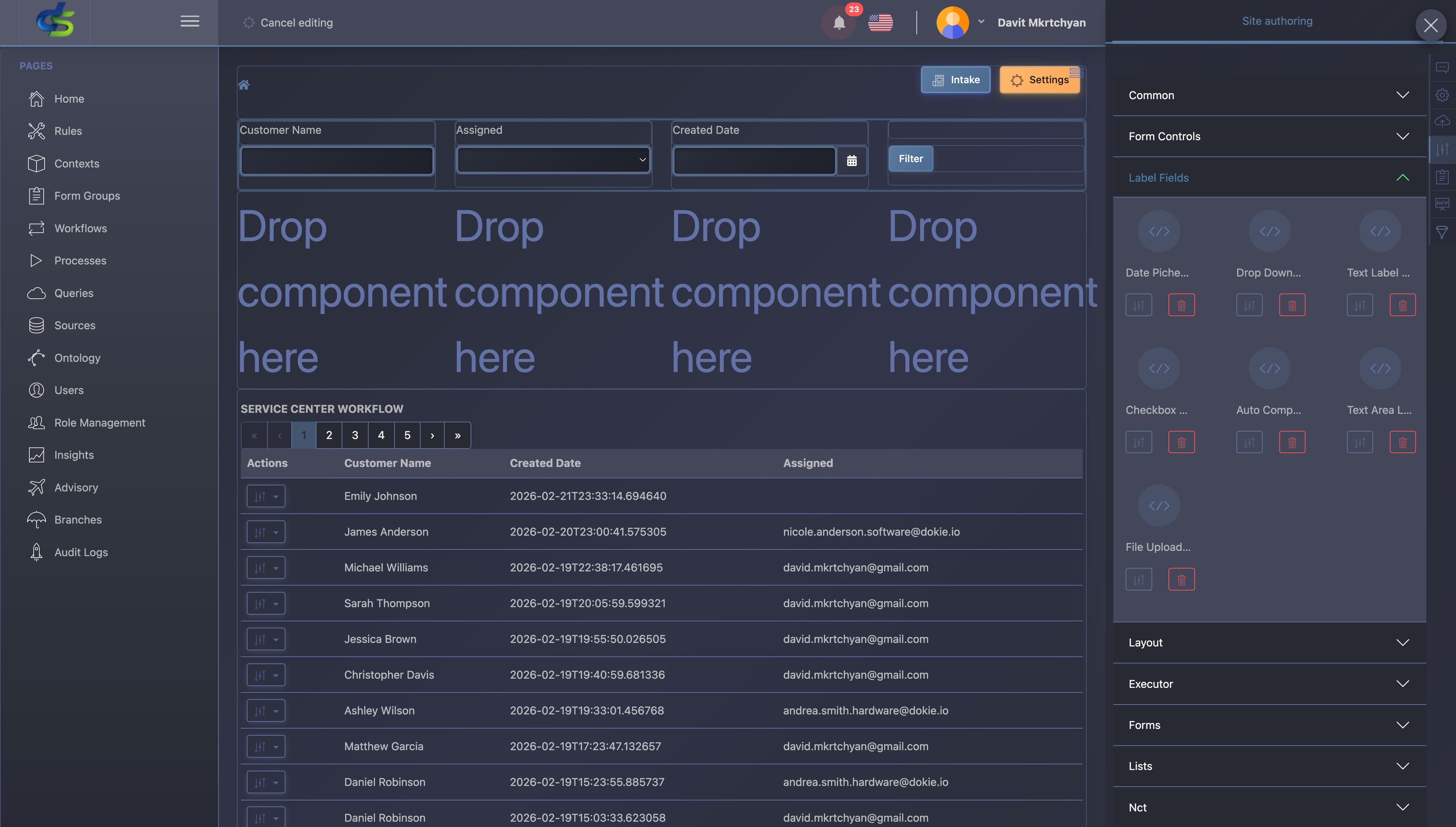This screenshot has width=1456, height=827.
Task: Click the clipboard panel icon in sidebar
Action: [x=1442, y=177]
